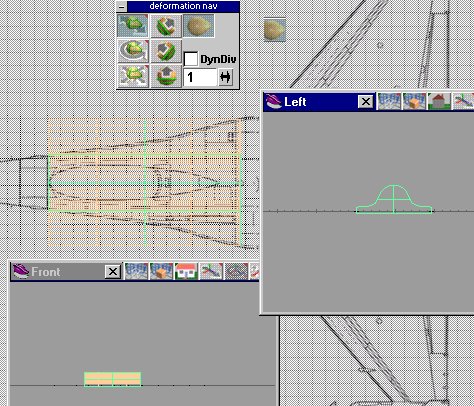The width and height of the screenshot is (474, 406).
Task: Collapse the deformation nav panel with minus button
Action: click(122, 6)
